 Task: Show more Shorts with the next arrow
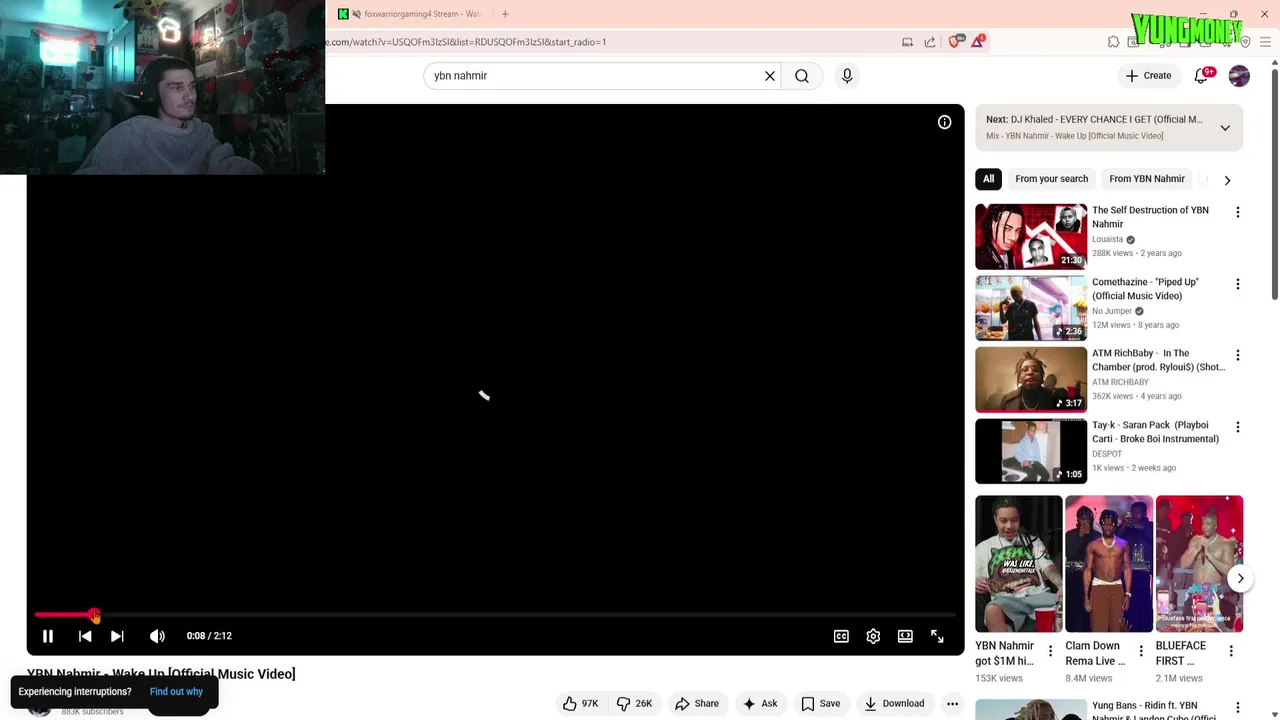click(x=1240, y=578)
